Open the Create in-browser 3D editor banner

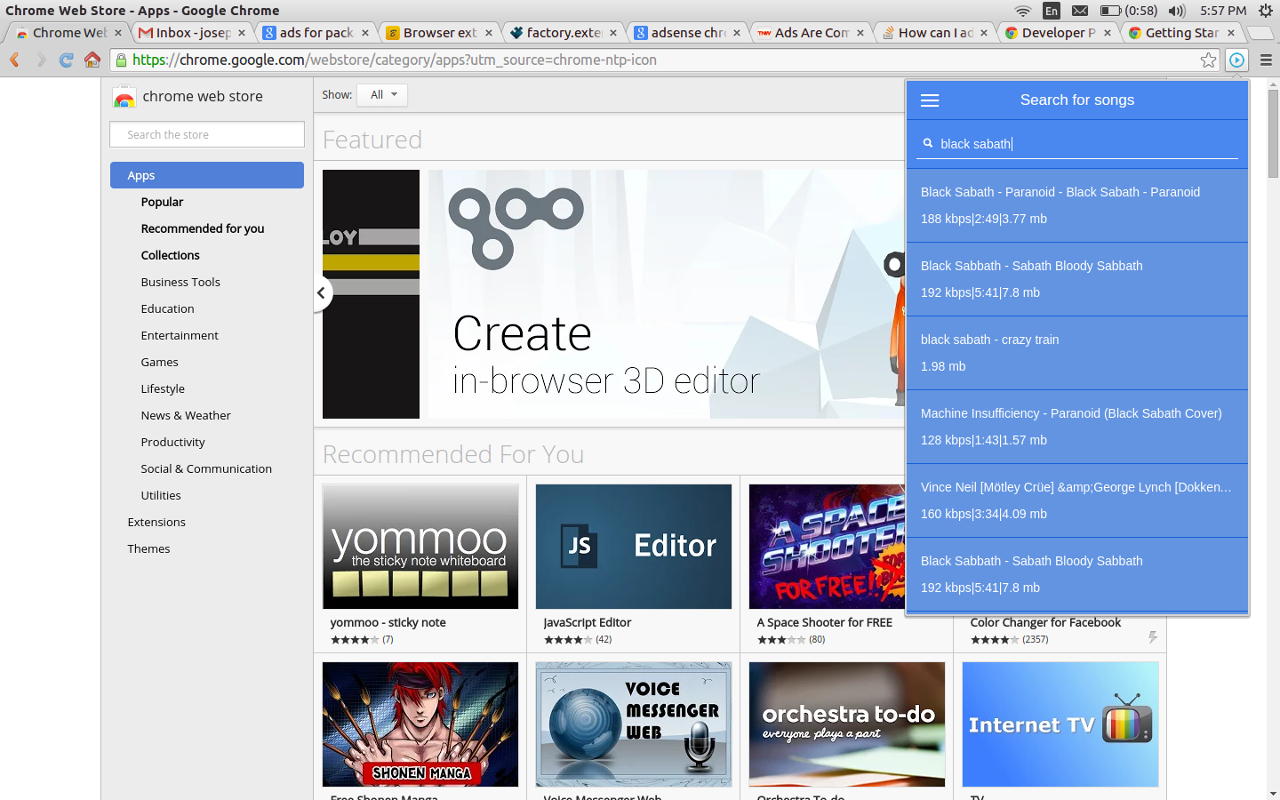pos(666,294)
